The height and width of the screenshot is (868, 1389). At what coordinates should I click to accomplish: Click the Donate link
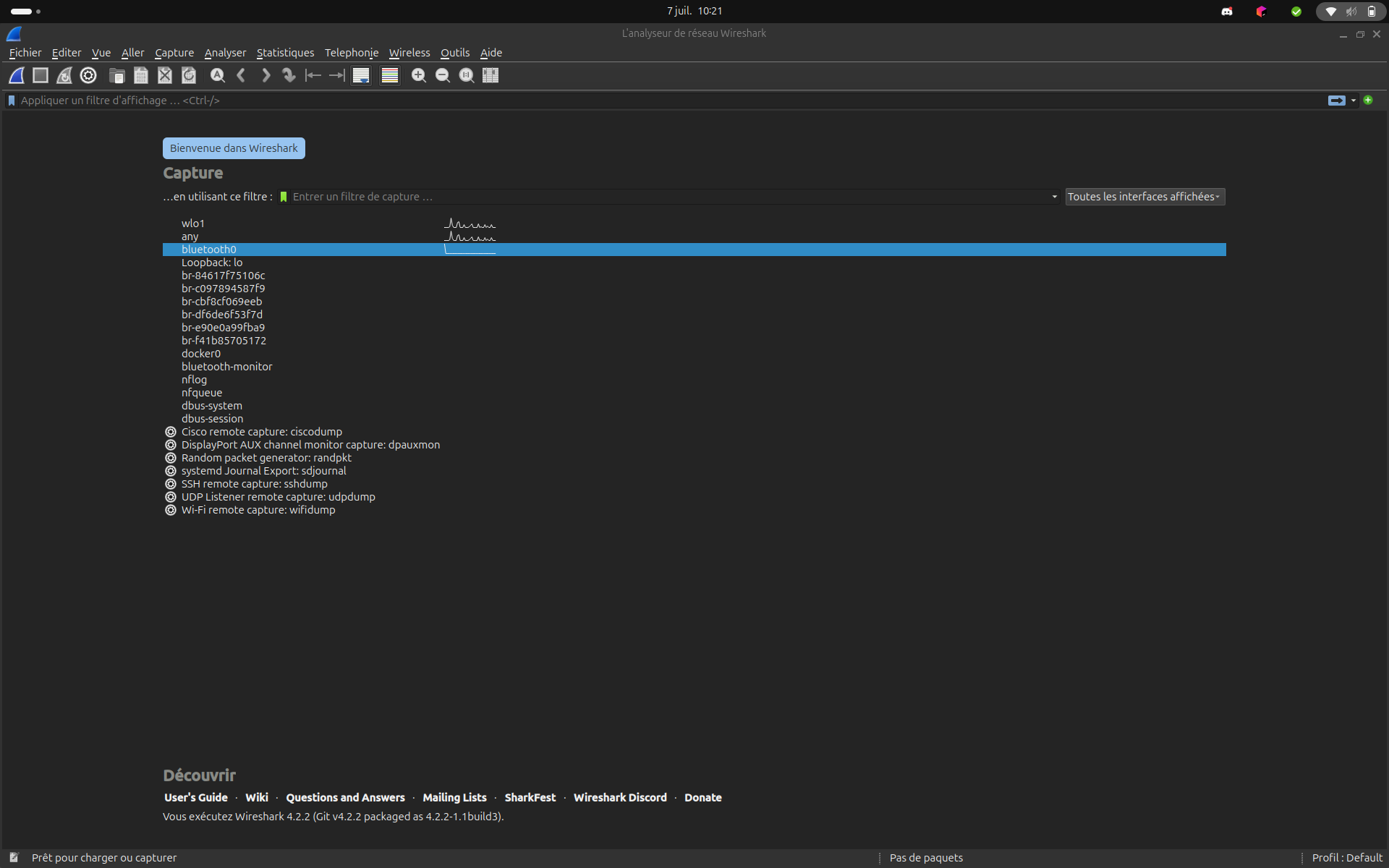[x=703, y=797]
